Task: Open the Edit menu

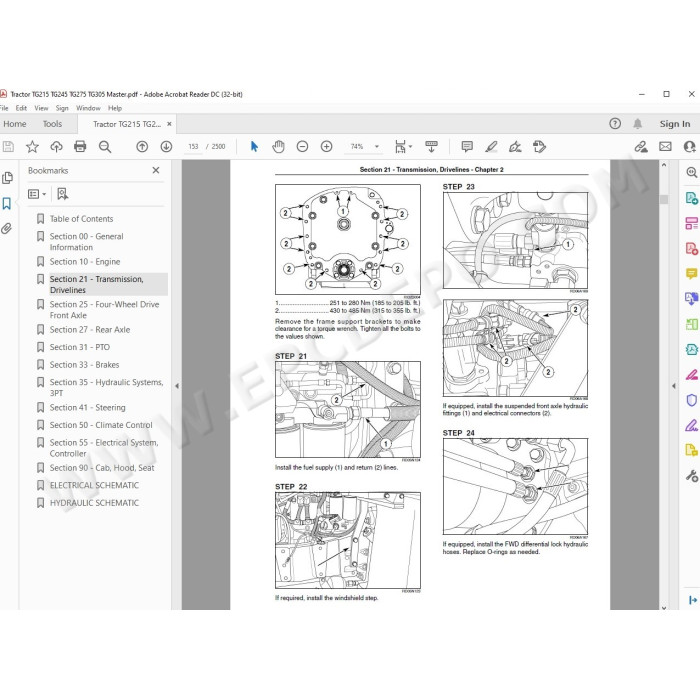Action: [21, 108]
